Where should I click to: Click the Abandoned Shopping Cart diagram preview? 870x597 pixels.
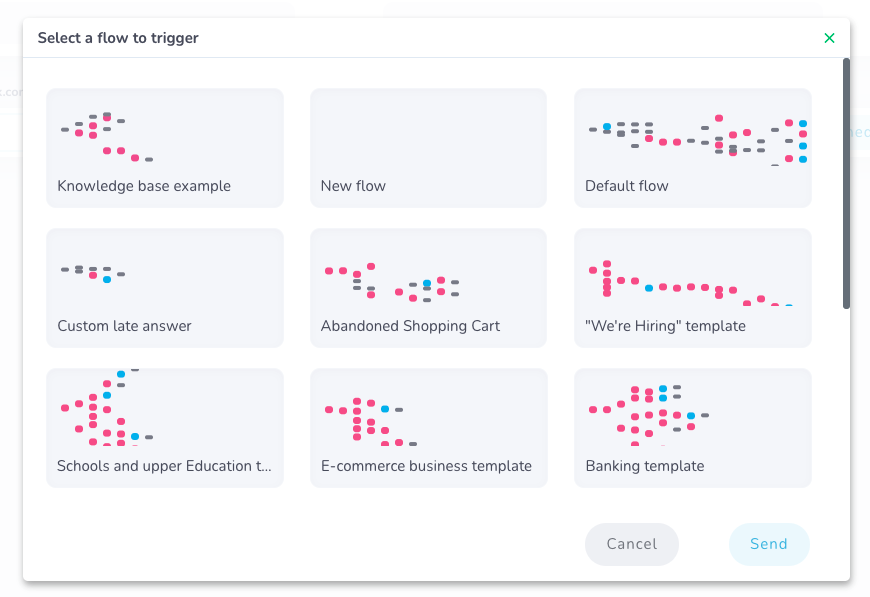click(392, 282)
